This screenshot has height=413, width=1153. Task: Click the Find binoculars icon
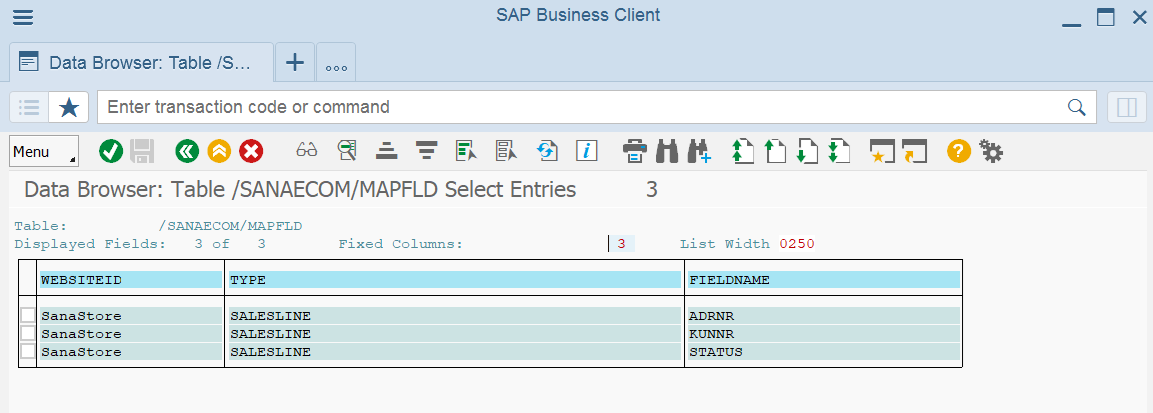pos(667,151)
